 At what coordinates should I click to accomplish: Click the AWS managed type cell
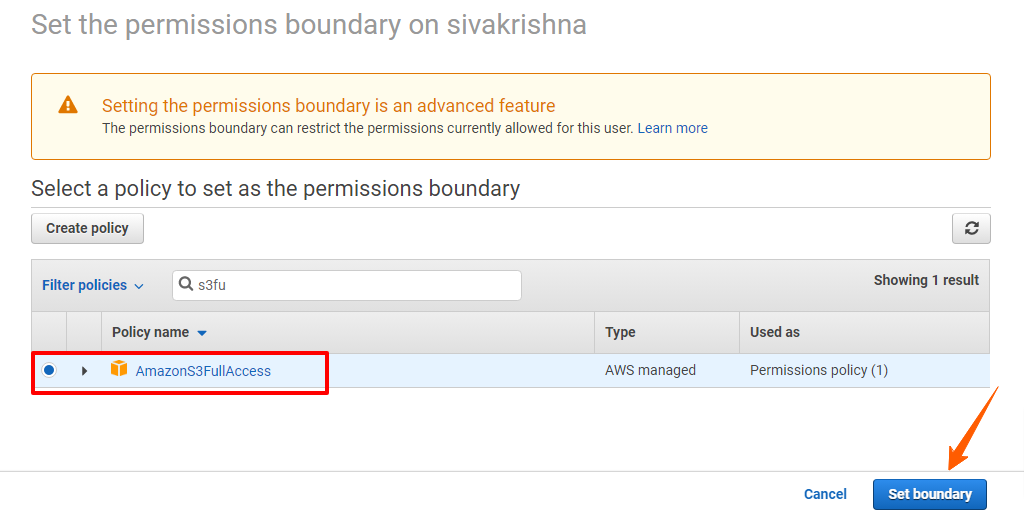coord(650,370)
